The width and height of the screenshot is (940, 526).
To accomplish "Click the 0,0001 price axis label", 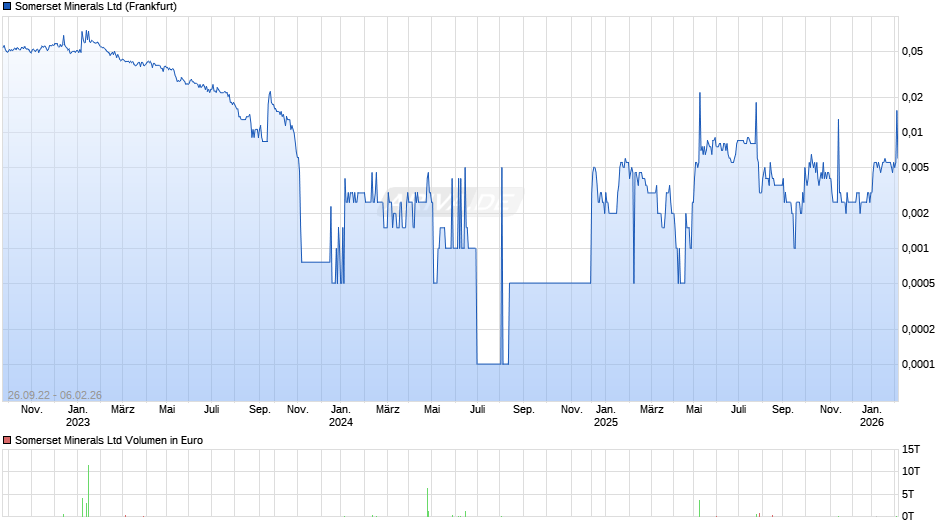I will 918,364.
